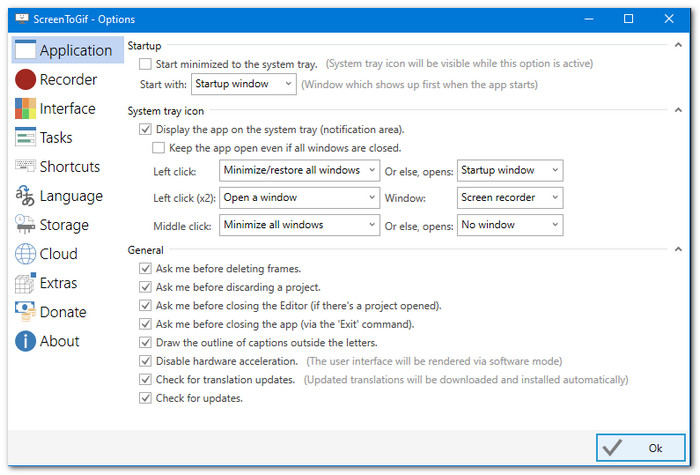Open the Shortcuts tab
The width and height of the screenshot is (700, 475).
tap(67, 166)
